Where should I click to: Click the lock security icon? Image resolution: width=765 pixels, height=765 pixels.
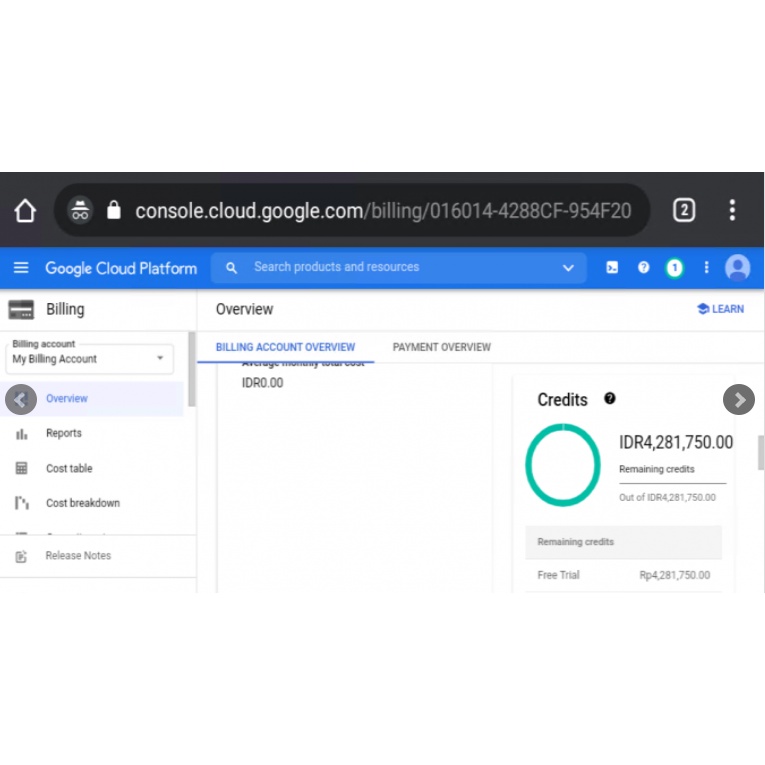(x=114, y=210)
